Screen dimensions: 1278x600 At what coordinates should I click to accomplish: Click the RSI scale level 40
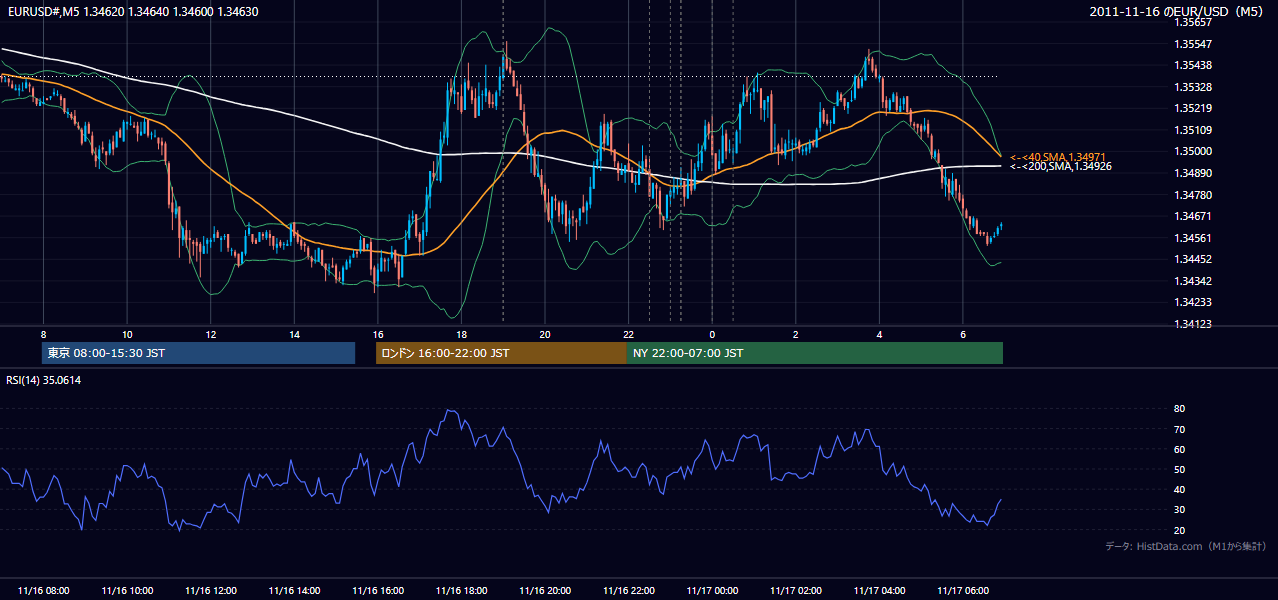[x=1179, y=490]
